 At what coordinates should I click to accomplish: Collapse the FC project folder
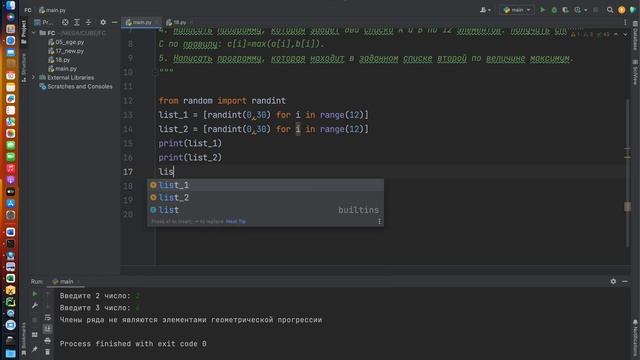coord(34,33)
